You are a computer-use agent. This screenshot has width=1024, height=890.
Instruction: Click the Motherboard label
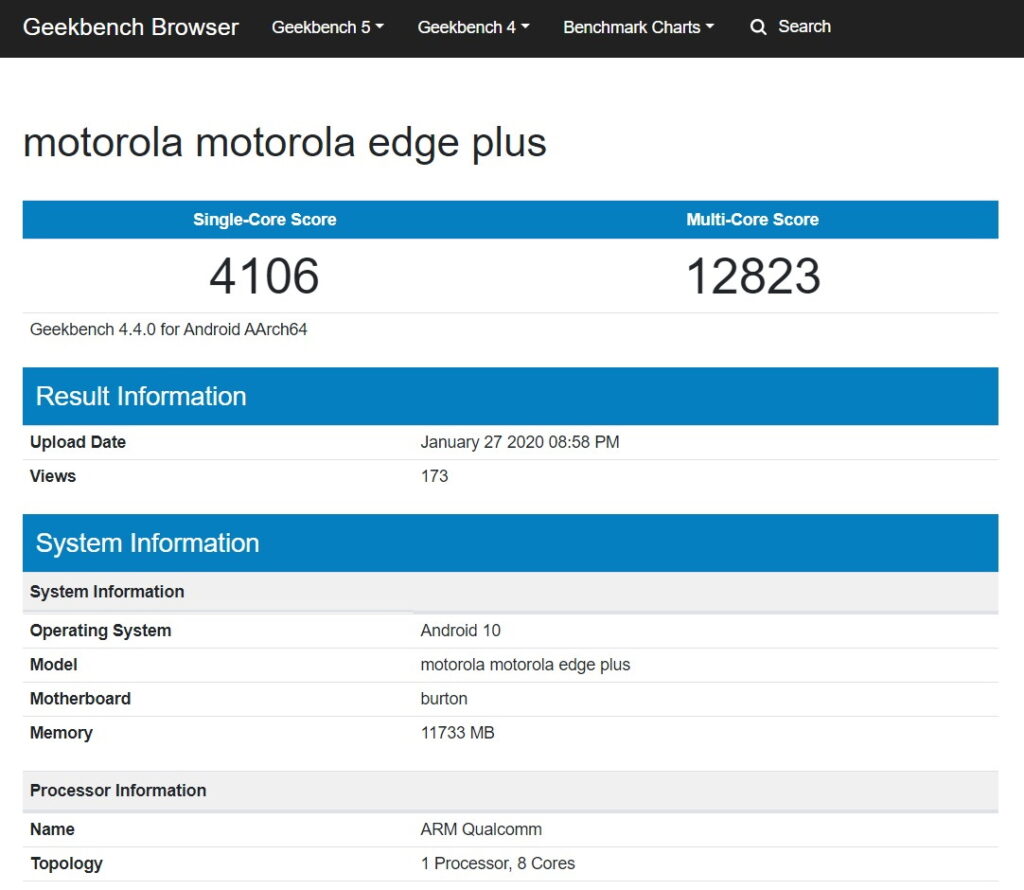(x=80, y=699)
